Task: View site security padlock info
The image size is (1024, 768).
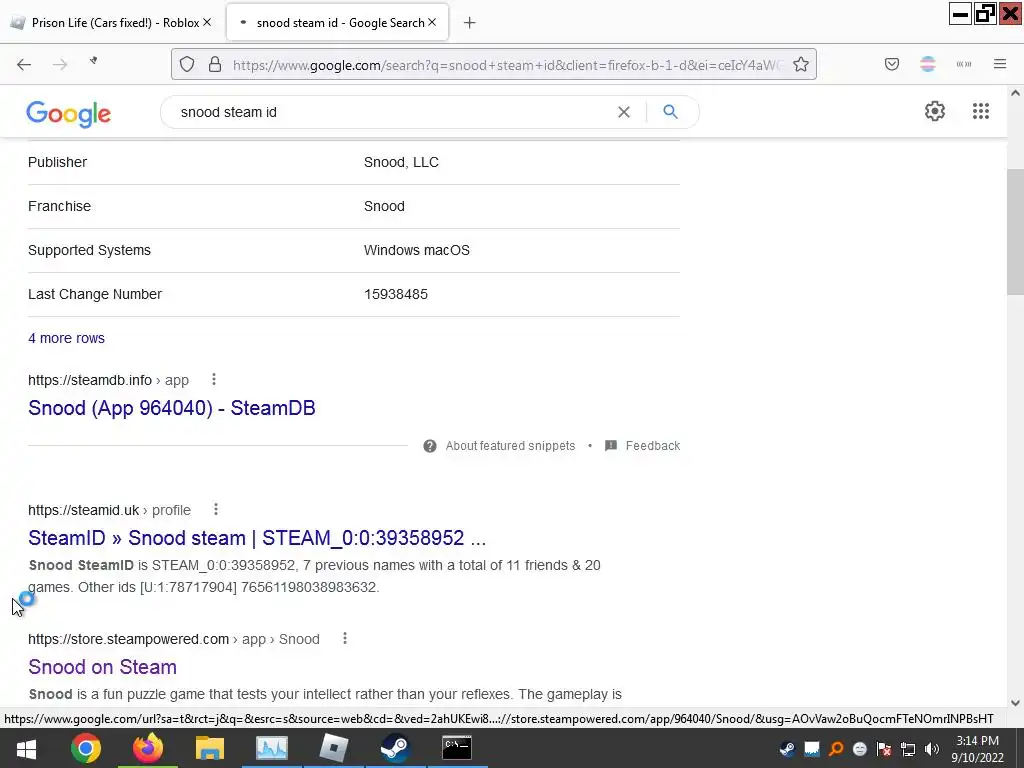Action: tap(215, 64)
